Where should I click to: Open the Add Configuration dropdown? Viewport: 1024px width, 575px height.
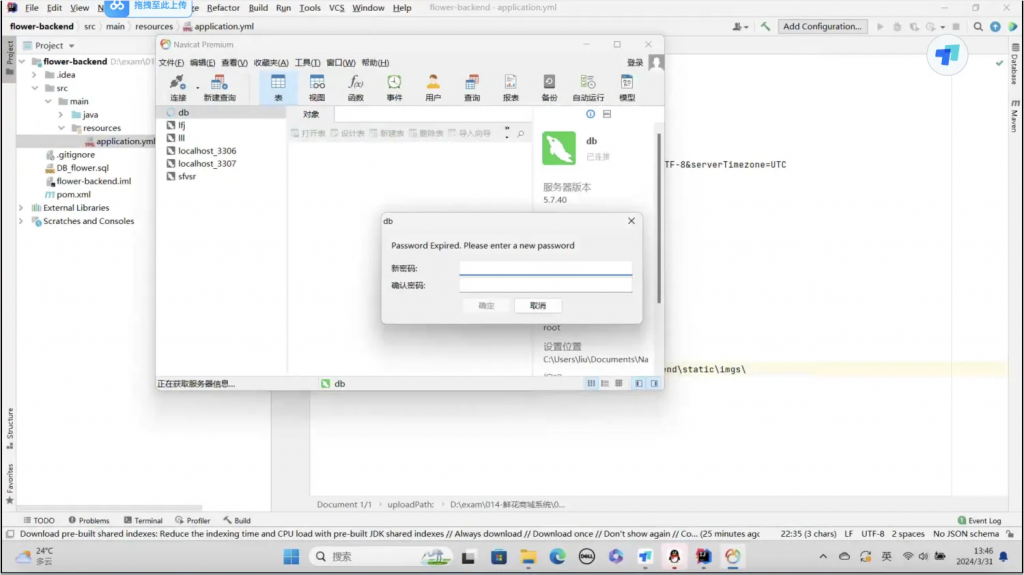[821, 27]
